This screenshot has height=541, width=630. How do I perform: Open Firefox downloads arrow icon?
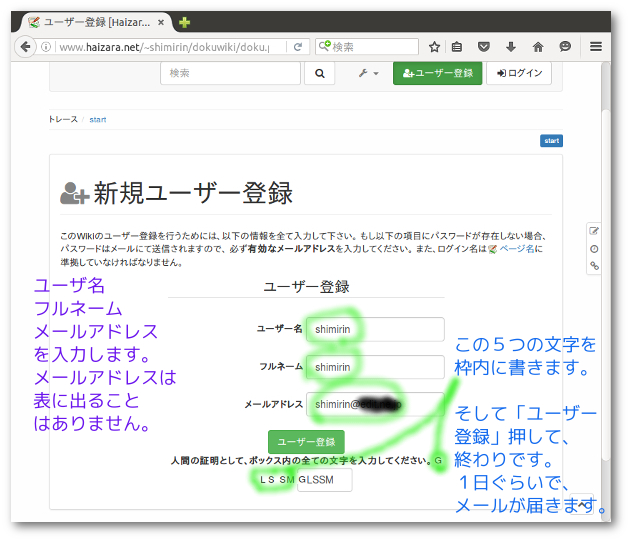click(x=511, y=46)
